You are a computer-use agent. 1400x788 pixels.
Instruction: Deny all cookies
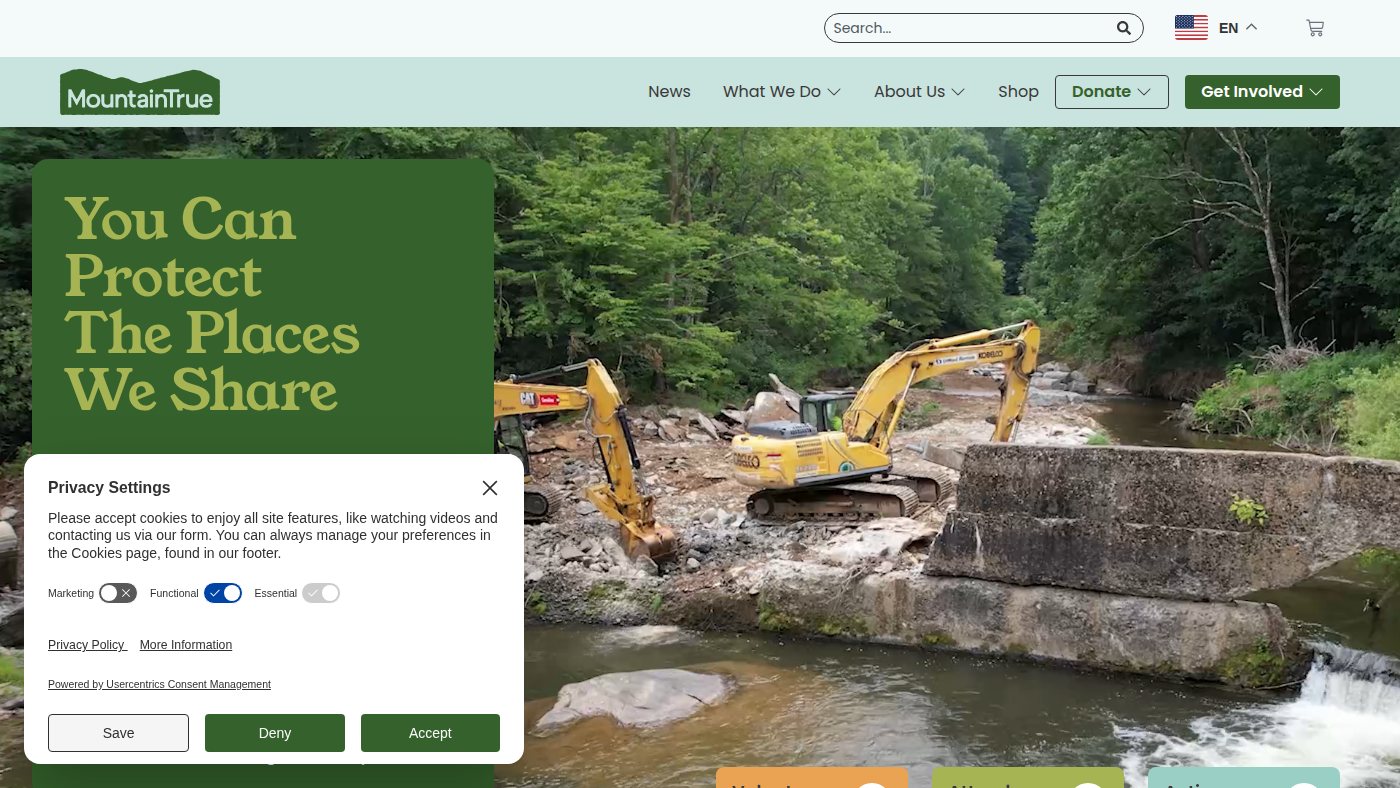click(274, 733)
